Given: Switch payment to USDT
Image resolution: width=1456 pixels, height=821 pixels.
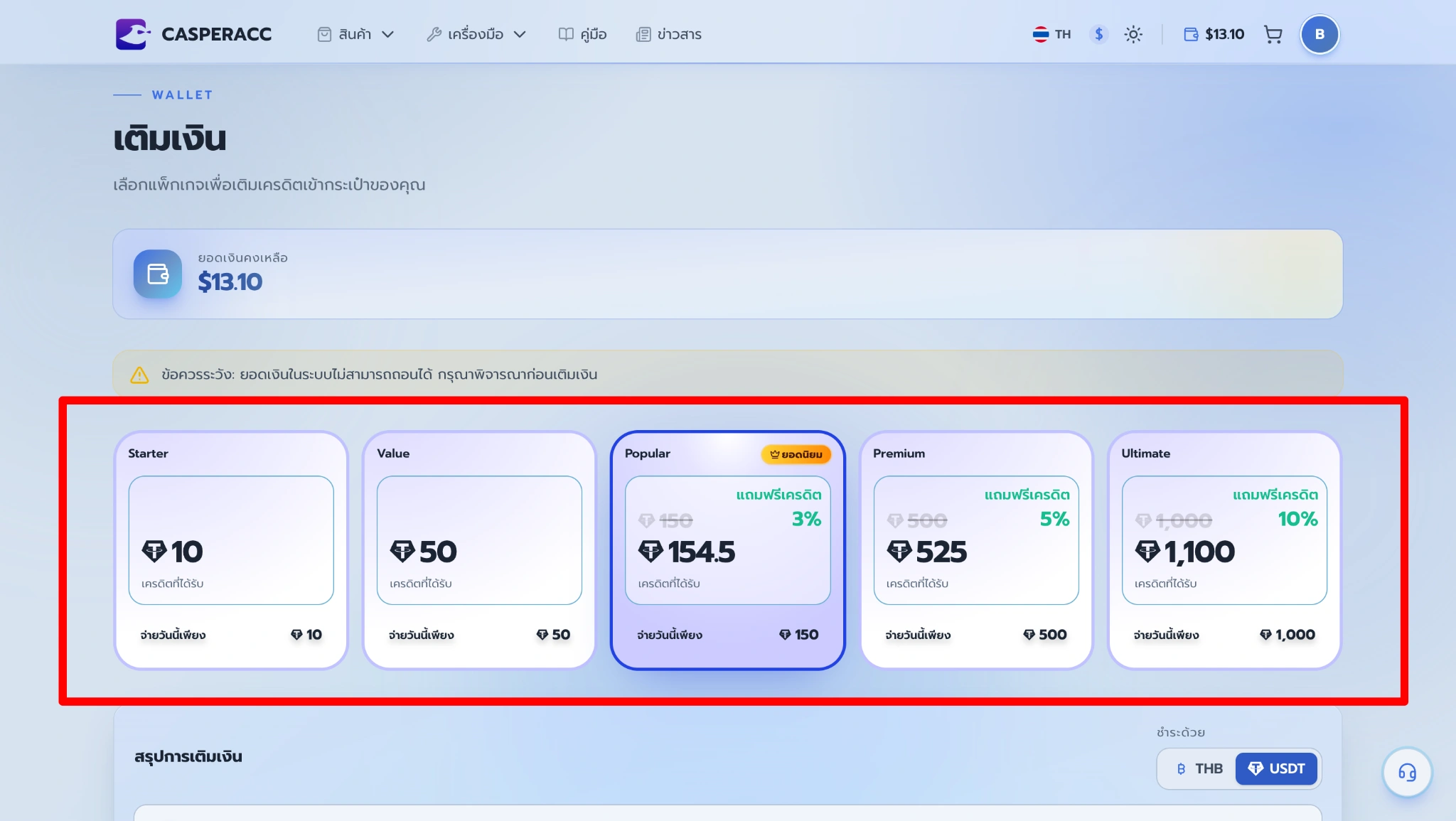Looking at the screenshot, I should [x=1276, y=768].
